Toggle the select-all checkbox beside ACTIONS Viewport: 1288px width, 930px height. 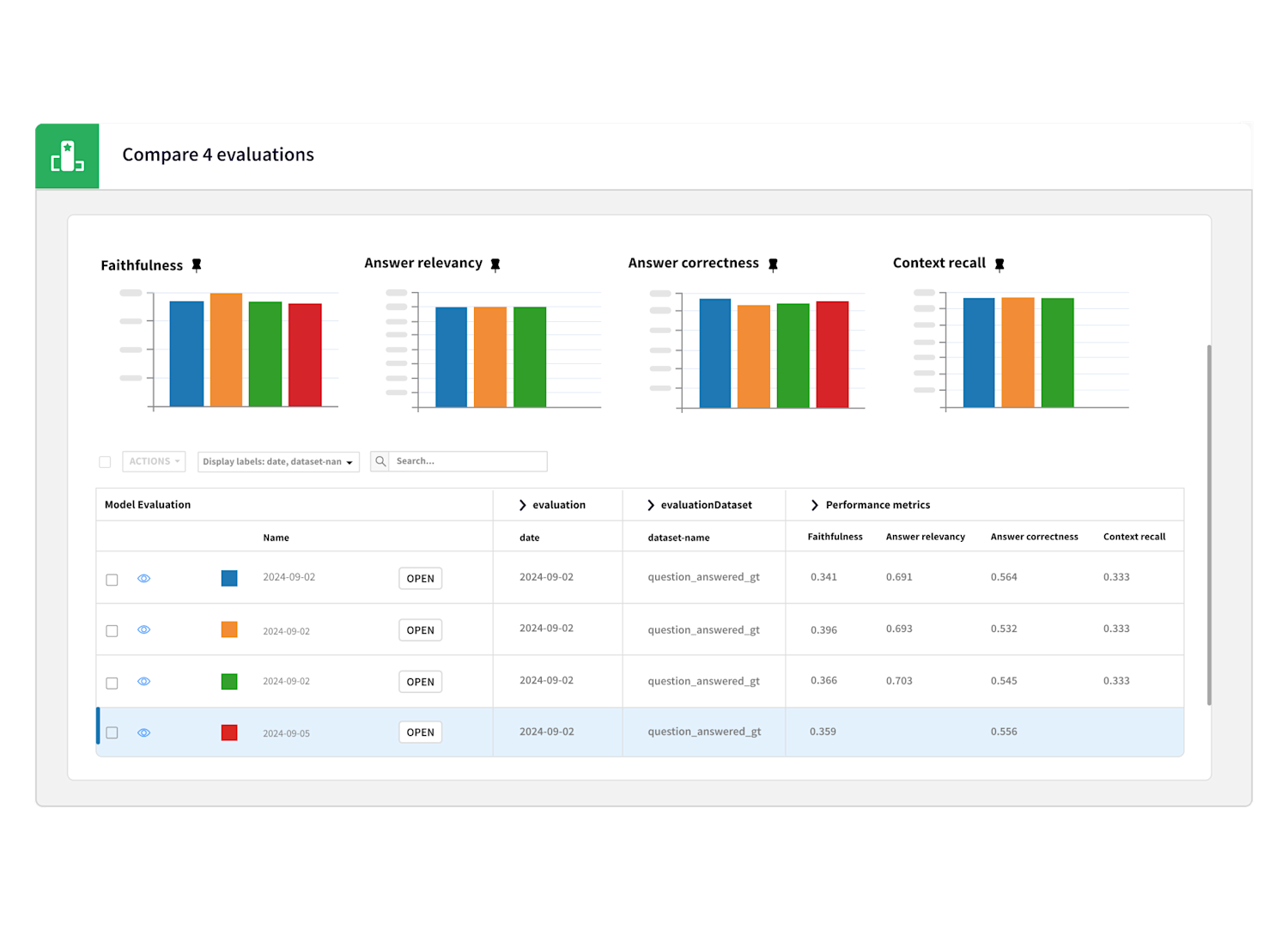[105, 462]
